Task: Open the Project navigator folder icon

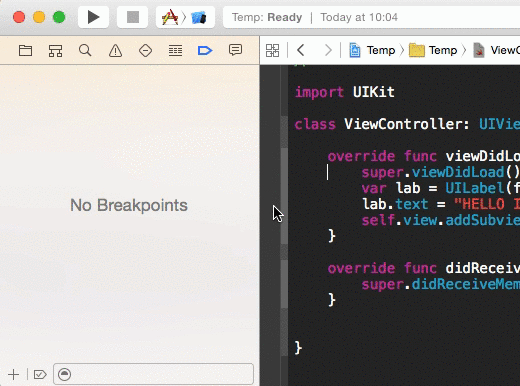Action: tap(25, 51)
